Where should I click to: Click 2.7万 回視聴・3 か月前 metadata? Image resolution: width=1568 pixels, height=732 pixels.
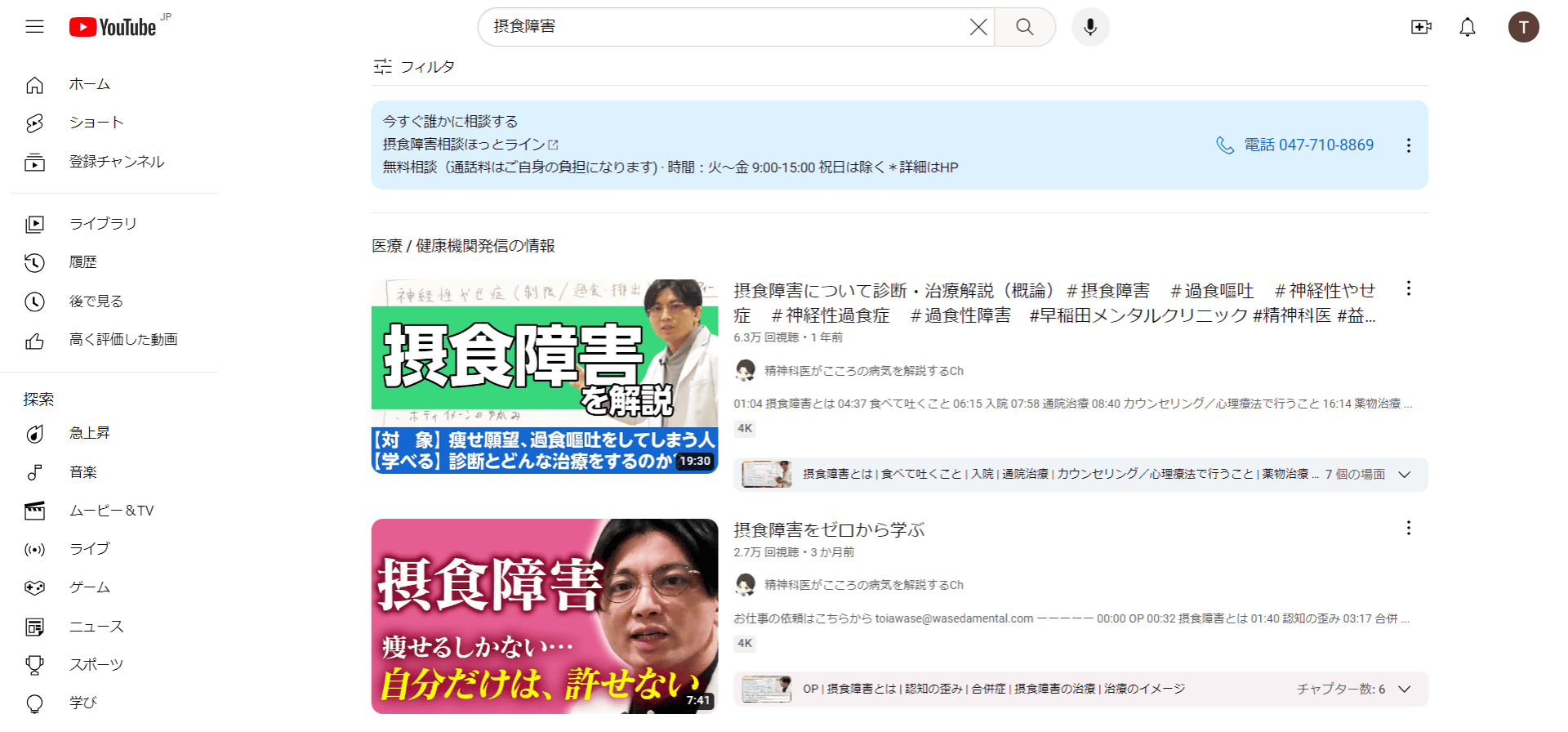point(794,552)
